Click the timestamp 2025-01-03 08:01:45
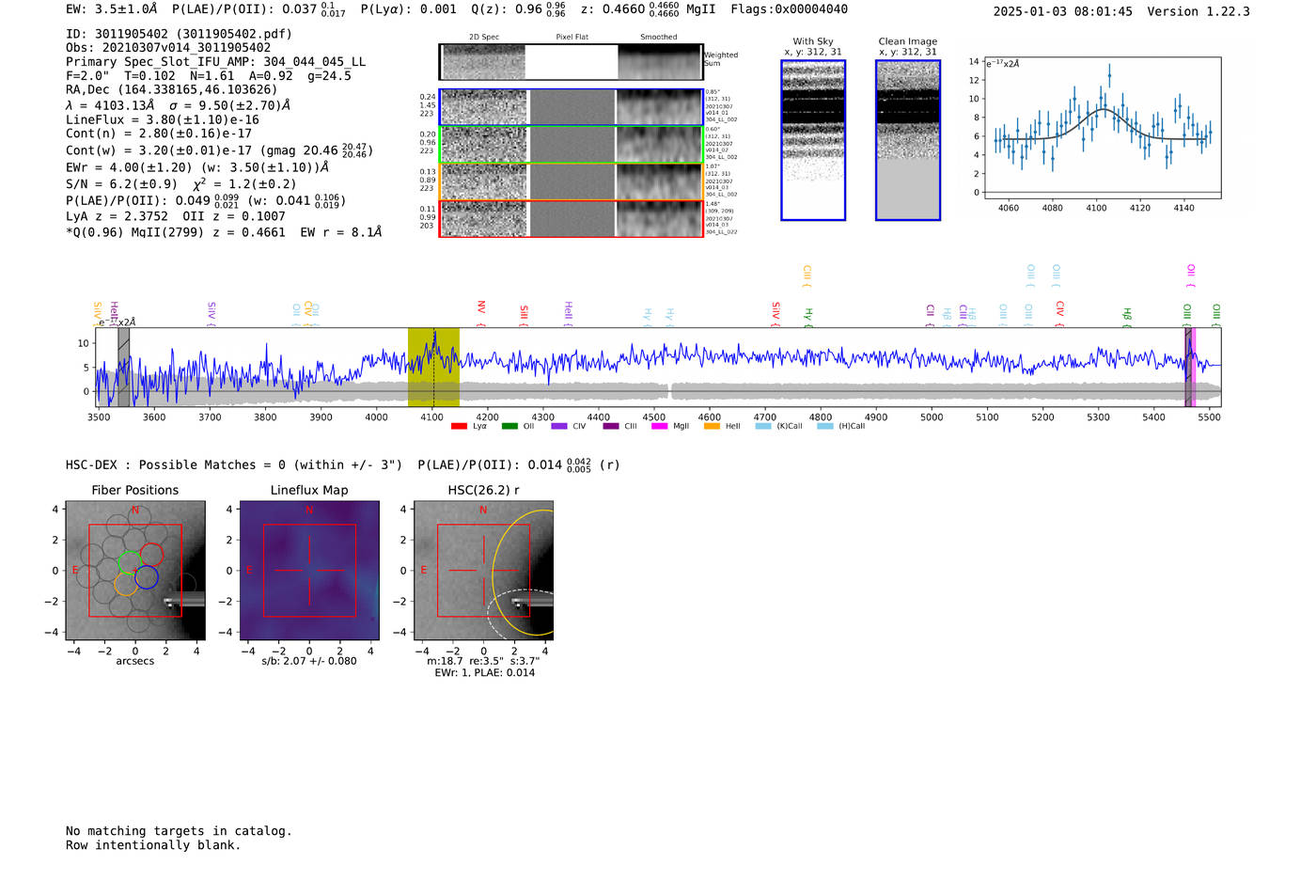The width and height of the screenshot is (1316, 896). (1063, 11)
